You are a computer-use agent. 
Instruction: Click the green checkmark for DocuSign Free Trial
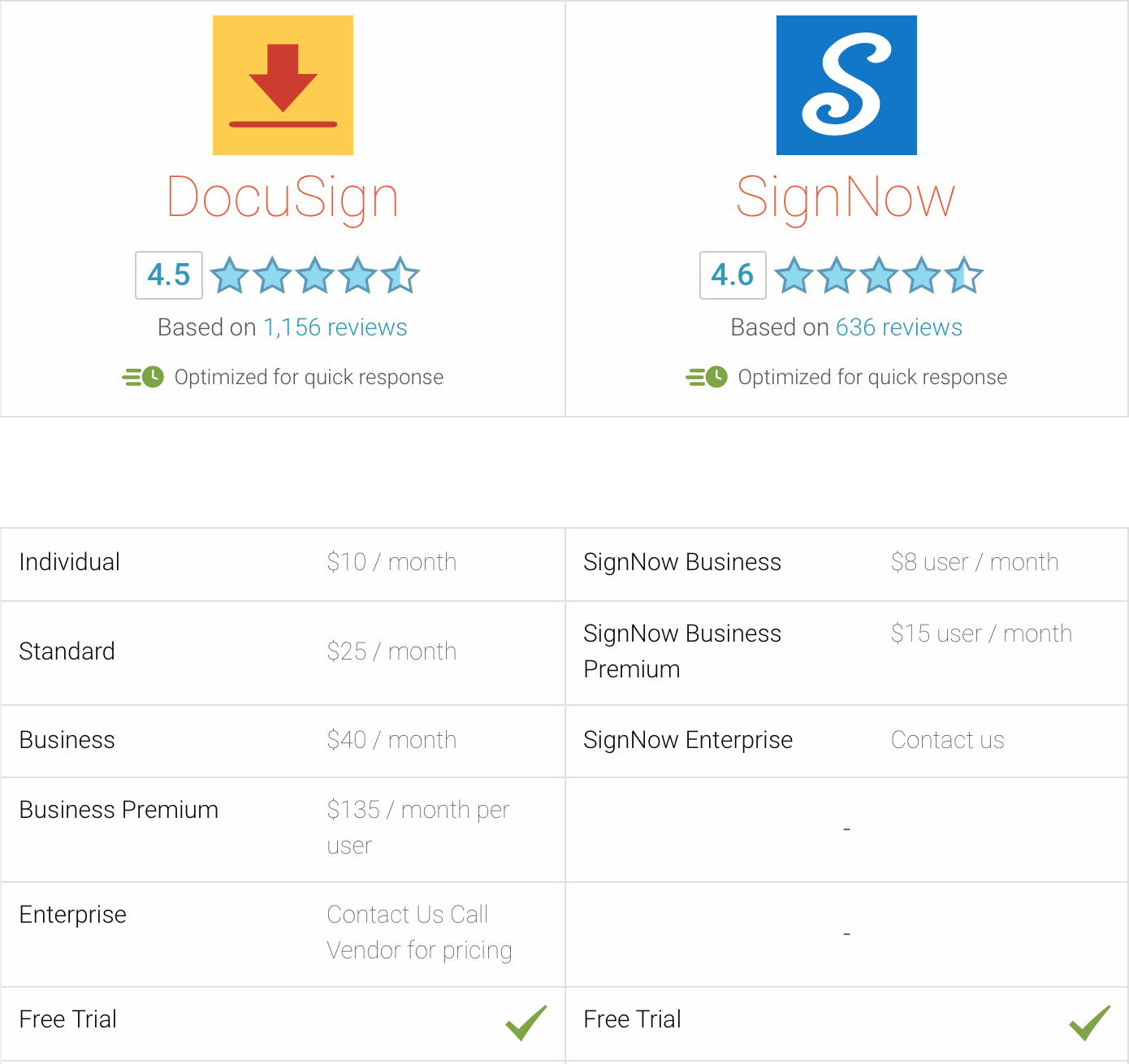coord(526,1022)
